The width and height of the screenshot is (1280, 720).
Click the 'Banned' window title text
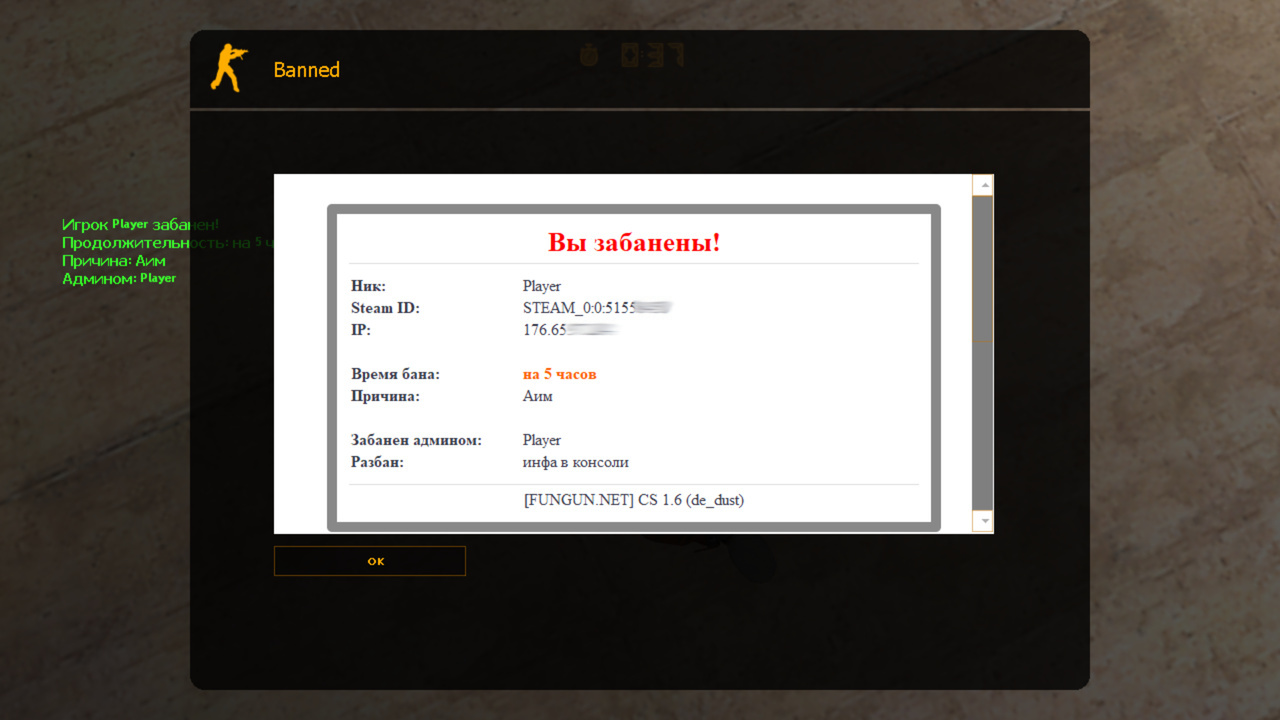[x=307, y=69]
